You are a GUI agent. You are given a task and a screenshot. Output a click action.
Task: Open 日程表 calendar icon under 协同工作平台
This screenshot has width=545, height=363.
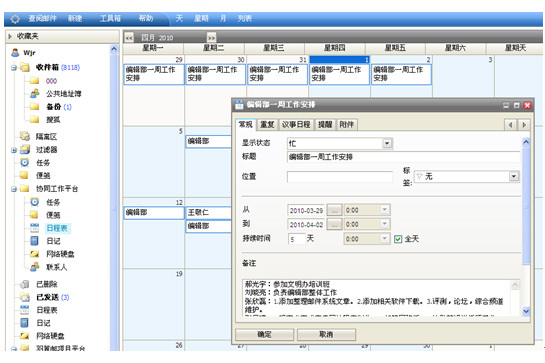34,228
